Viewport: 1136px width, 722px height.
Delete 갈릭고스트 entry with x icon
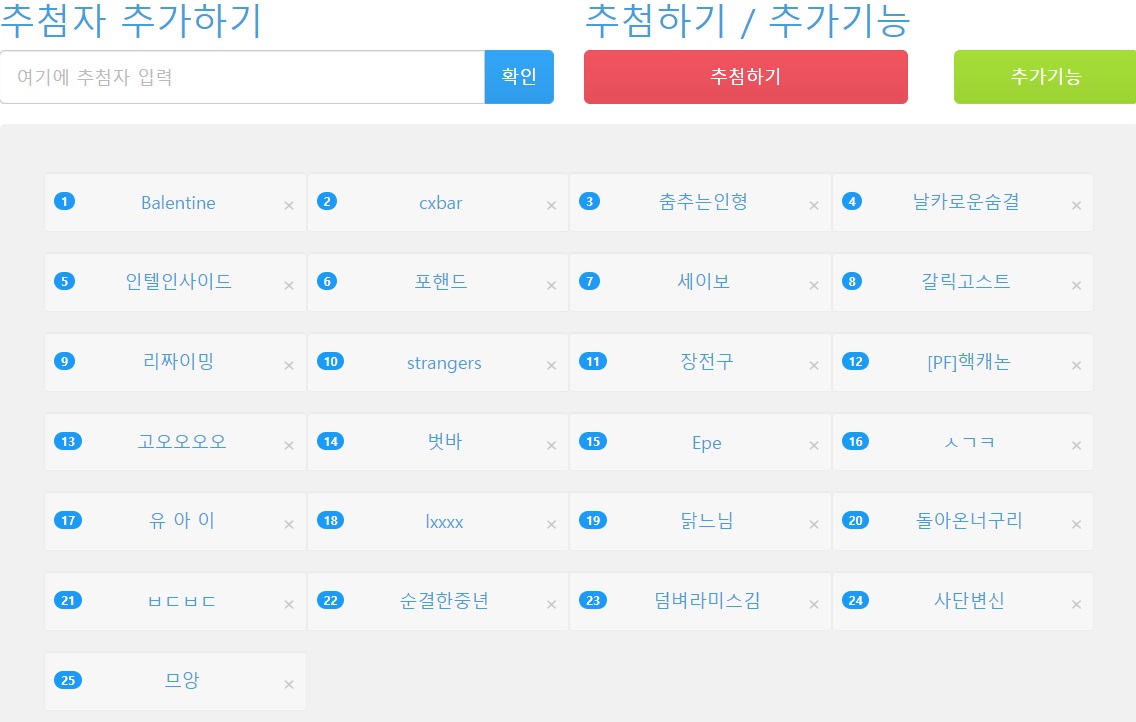[x=1077, y=286]
